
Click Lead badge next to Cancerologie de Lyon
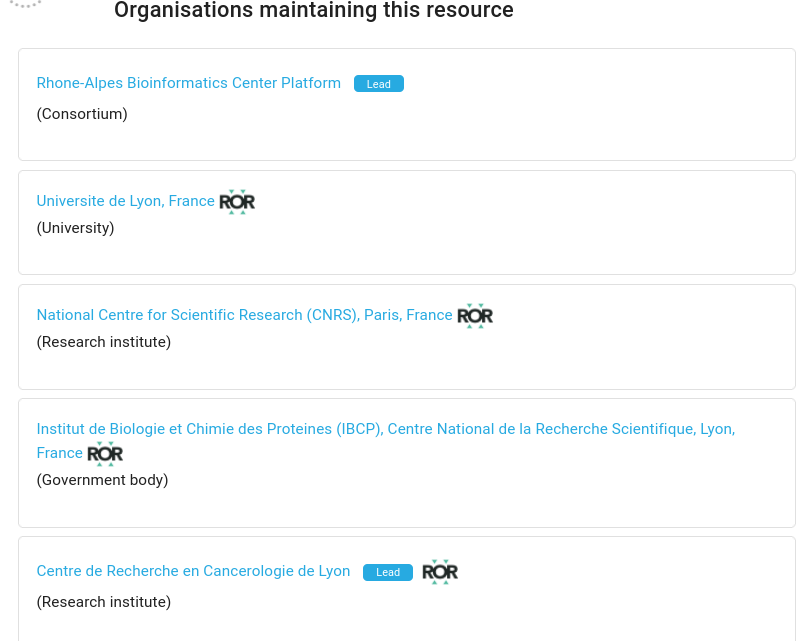pyautogui.click(x=388, y=572)
